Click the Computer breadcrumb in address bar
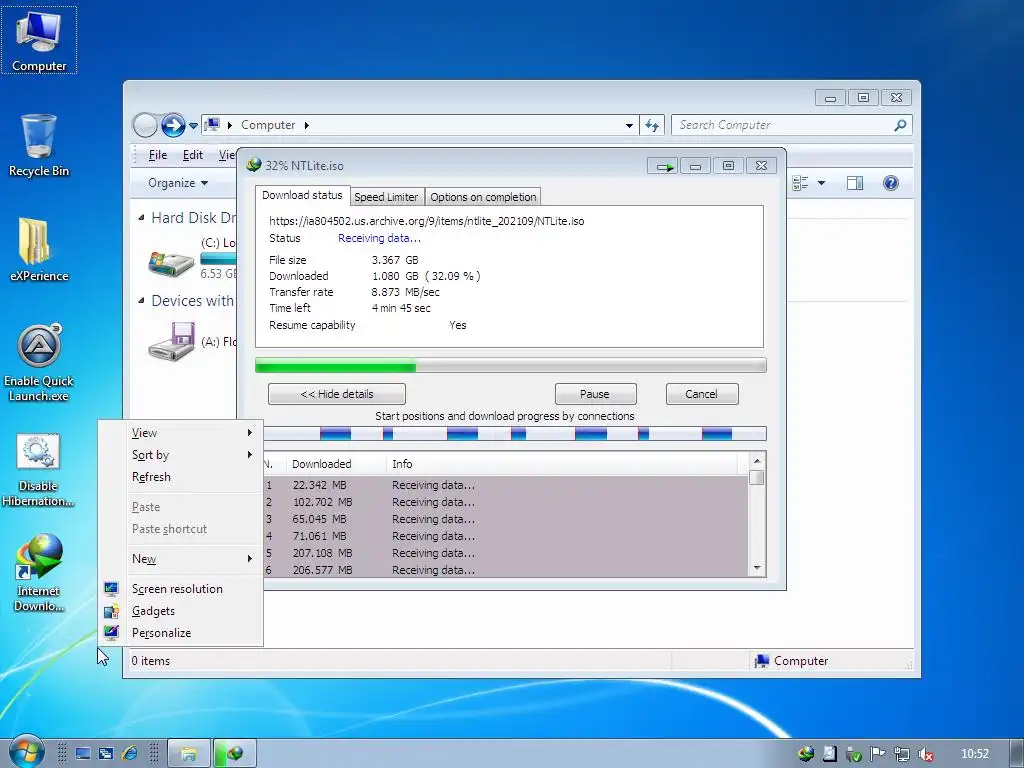The image size is (1024, 768). click(268, 125)
